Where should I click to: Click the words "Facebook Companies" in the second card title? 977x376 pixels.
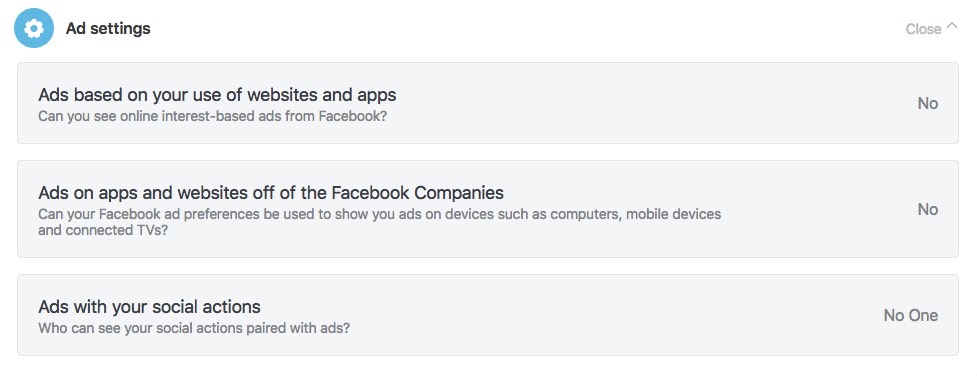(x=417, y=192)
